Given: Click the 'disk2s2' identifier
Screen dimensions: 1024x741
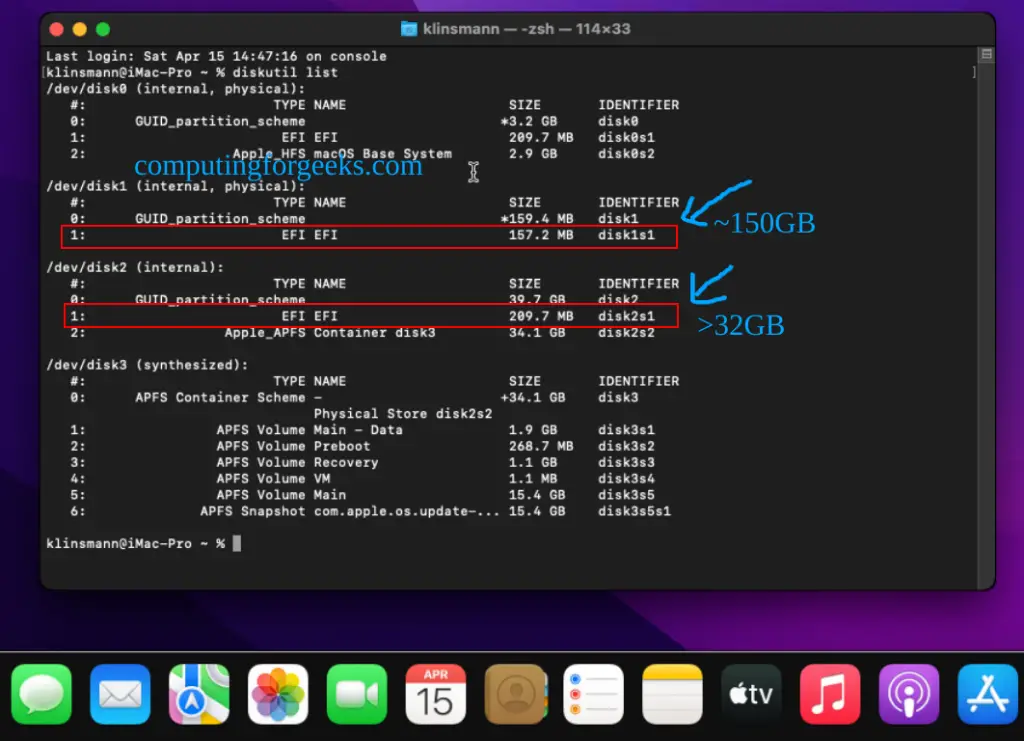Looking at the screenshot, I should (x=626, y=332).
